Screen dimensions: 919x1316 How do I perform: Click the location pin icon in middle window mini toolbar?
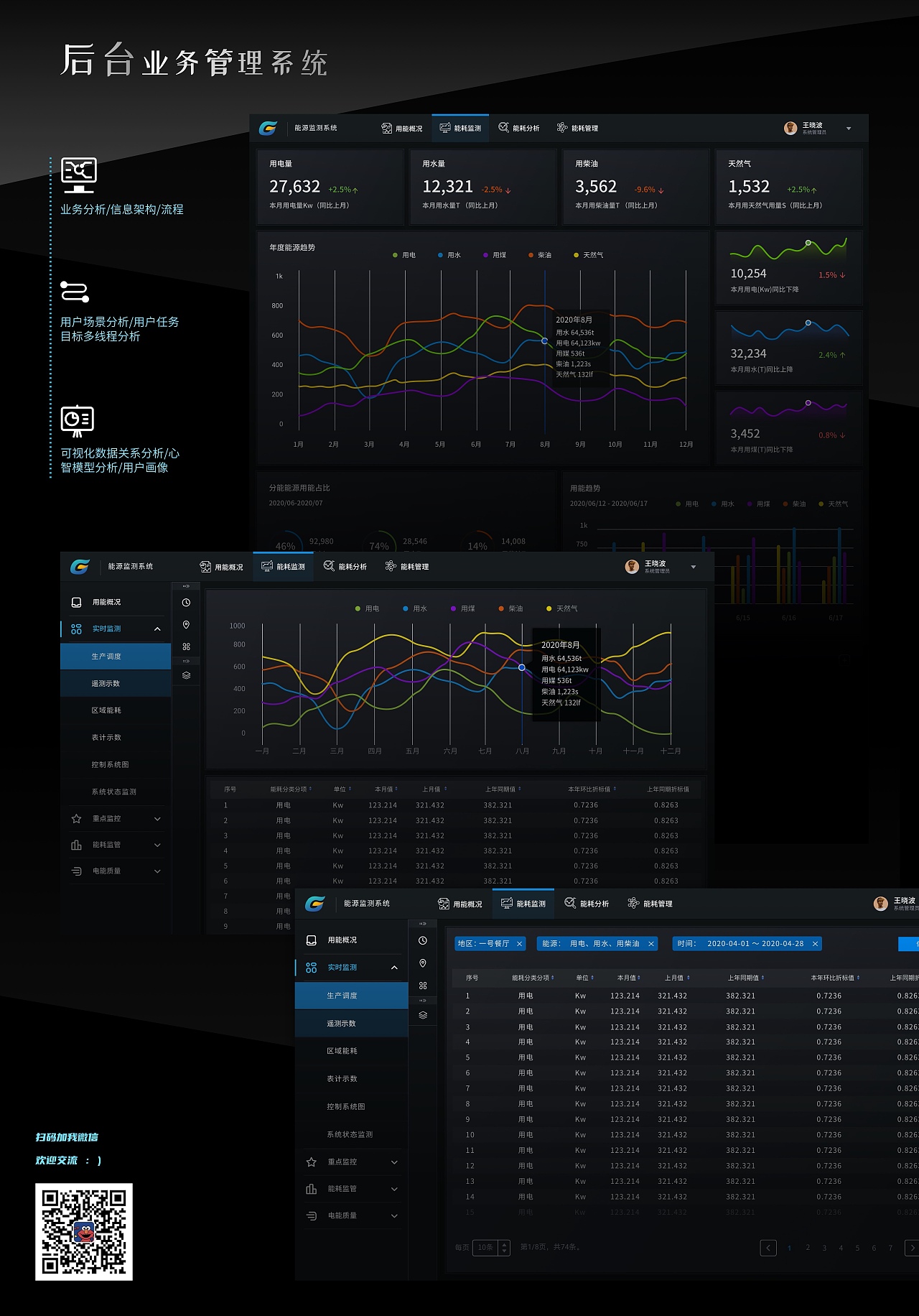click(x=186, y=625)
